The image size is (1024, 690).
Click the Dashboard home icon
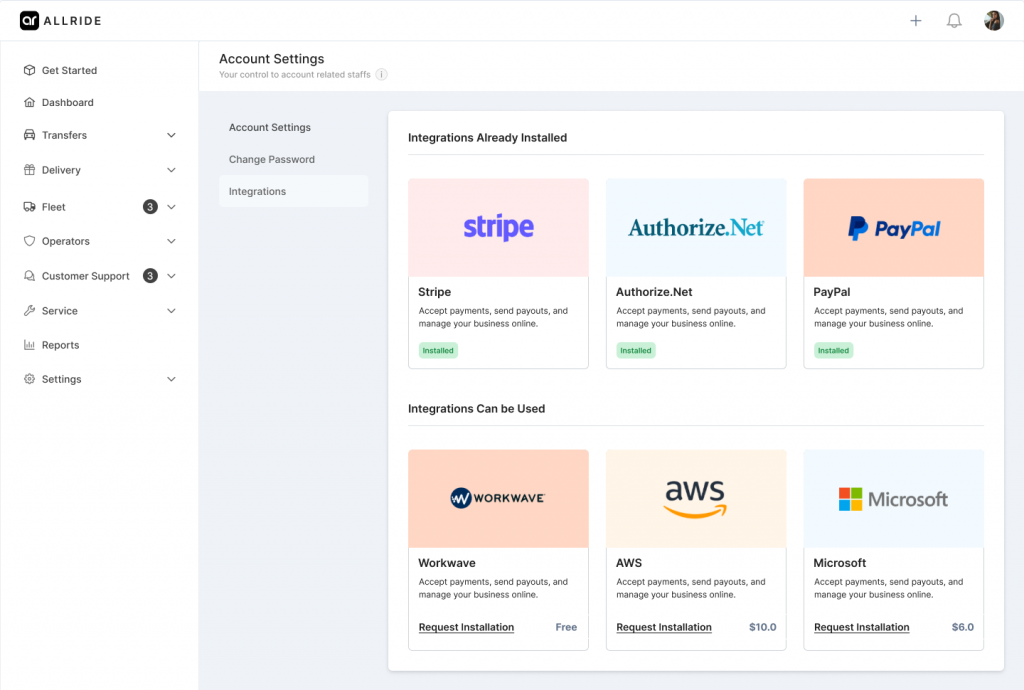pos(29,102)
